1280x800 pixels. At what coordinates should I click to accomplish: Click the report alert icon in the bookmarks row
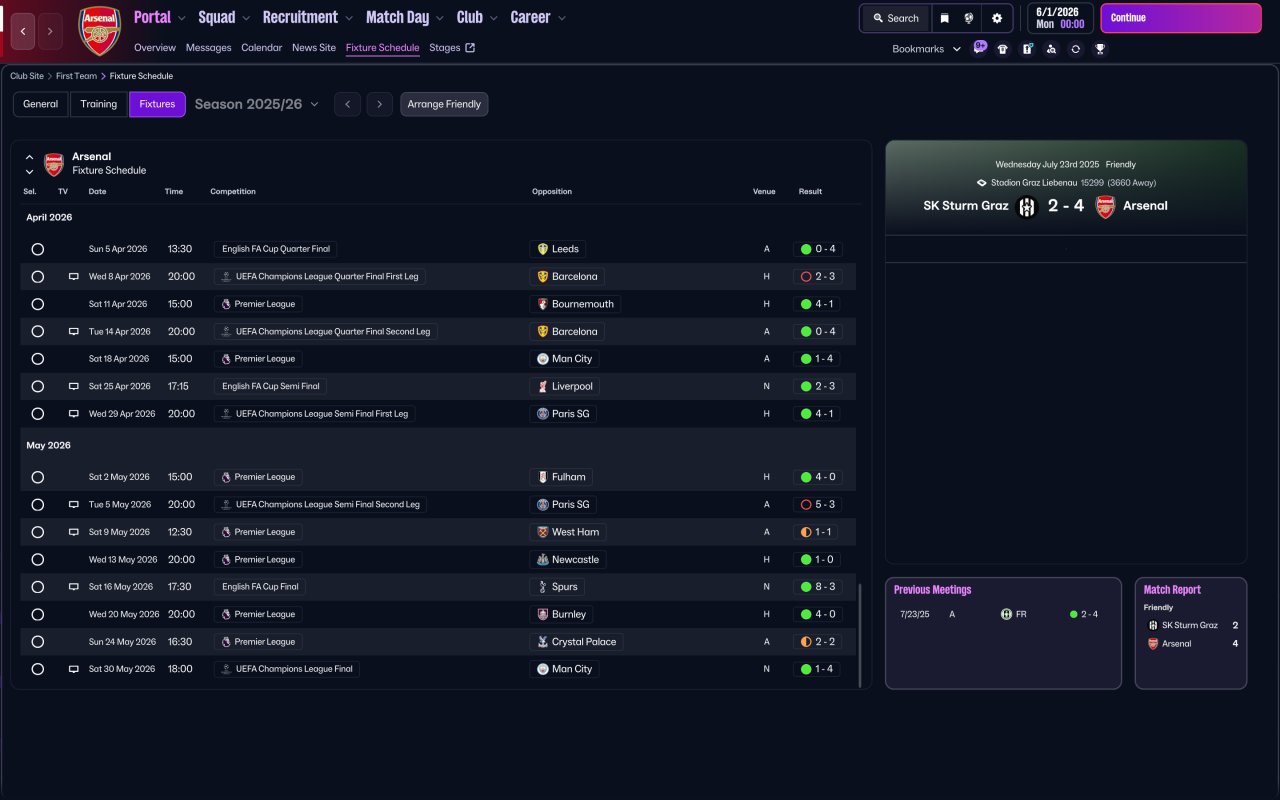coord(1027,49)
